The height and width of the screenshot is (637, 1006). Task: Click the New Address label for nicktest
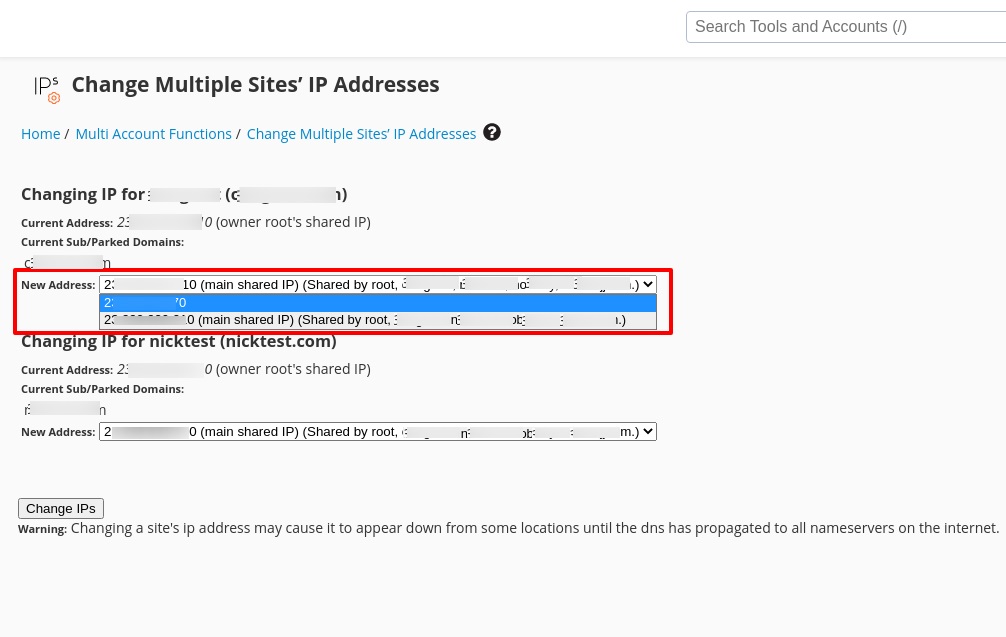(58, 432)
